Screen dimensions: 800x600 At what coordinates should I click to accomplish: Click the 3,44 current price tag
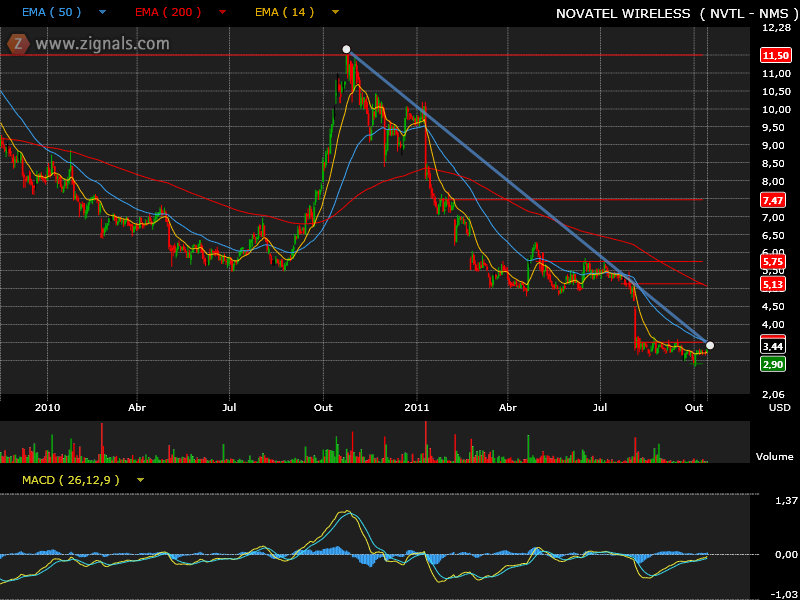(772, 346)
